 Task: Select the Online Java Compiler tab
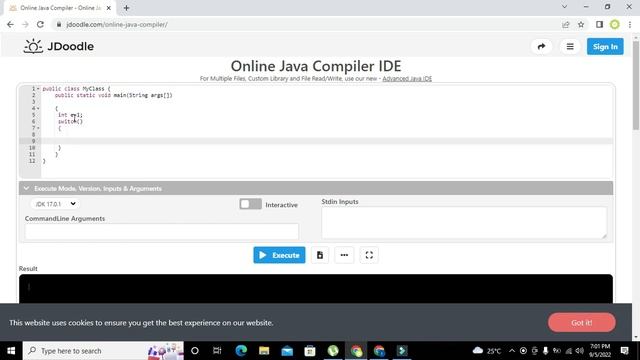(60, 8)
